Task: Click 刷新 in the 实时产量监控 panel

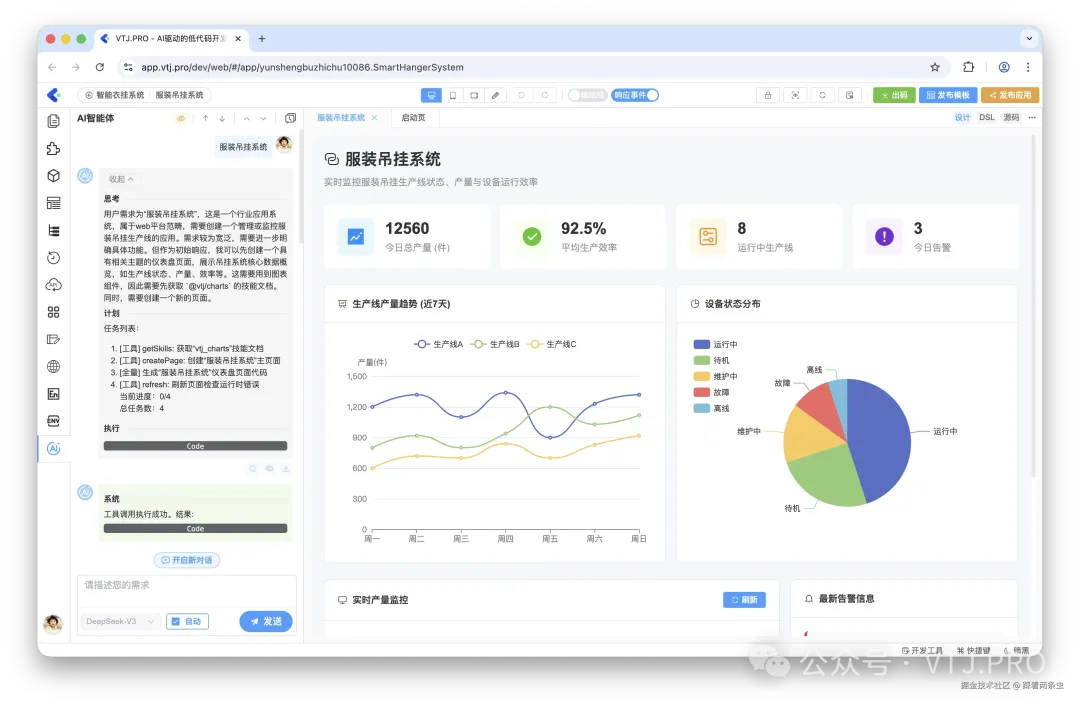Action: point(744,599)
